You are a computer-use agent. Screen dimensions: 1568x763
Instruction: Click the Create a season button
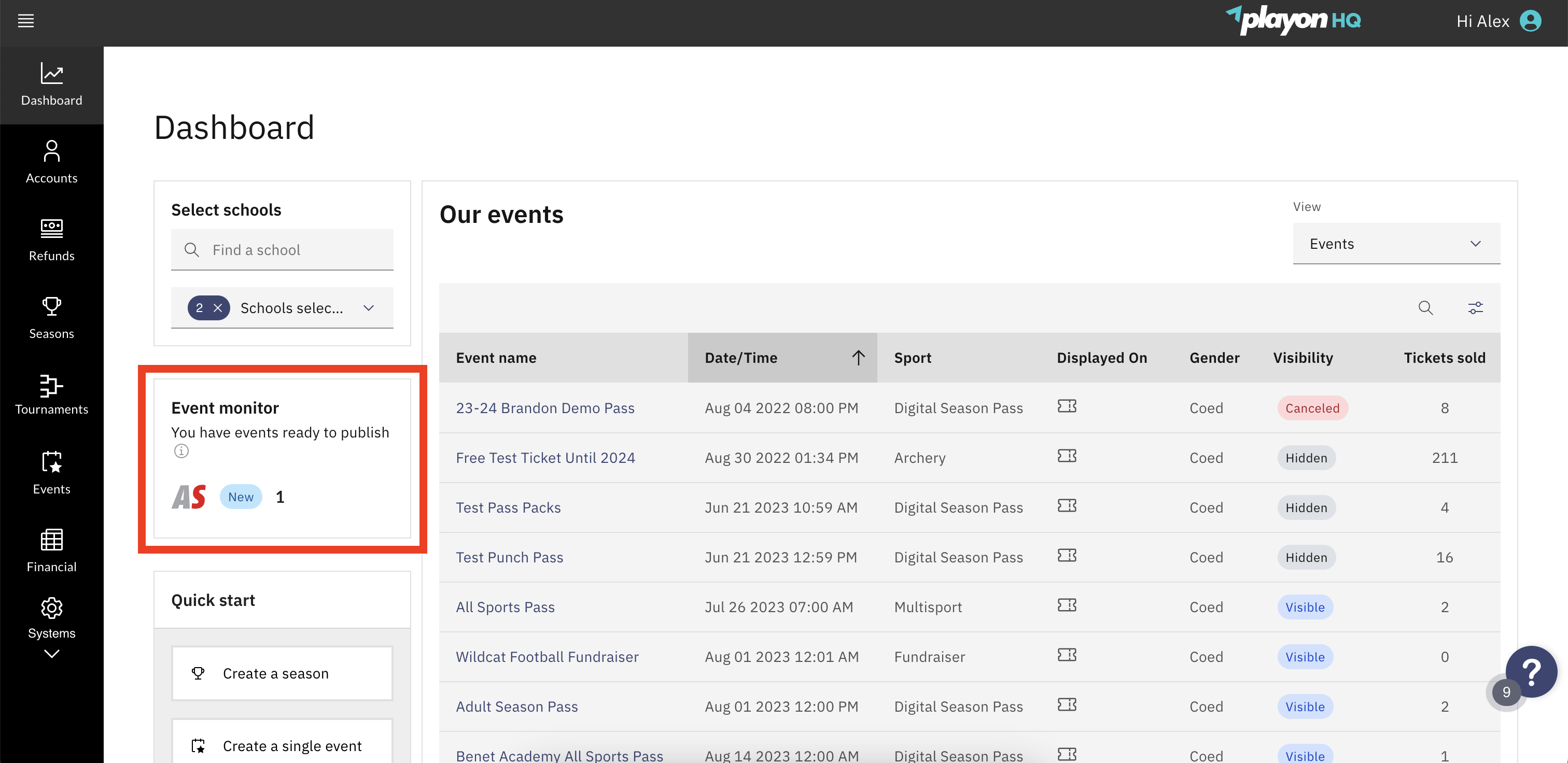click(x=282, y=673)
